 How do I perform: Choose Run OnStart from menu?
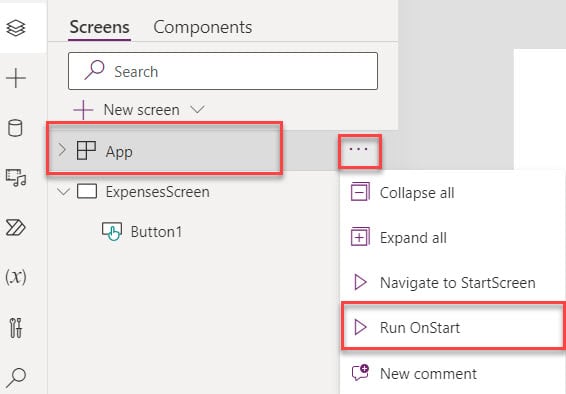[453, 327]
